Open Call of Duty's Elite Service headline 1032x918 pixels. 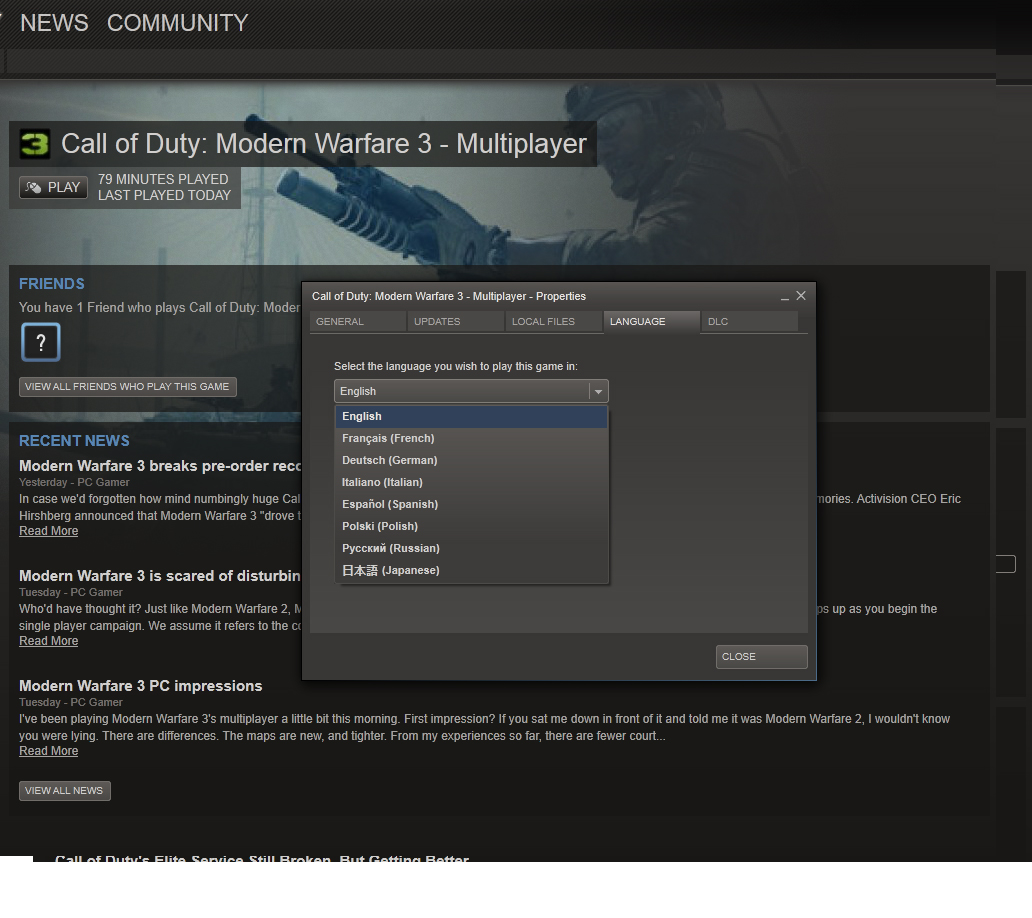(262, 857)
